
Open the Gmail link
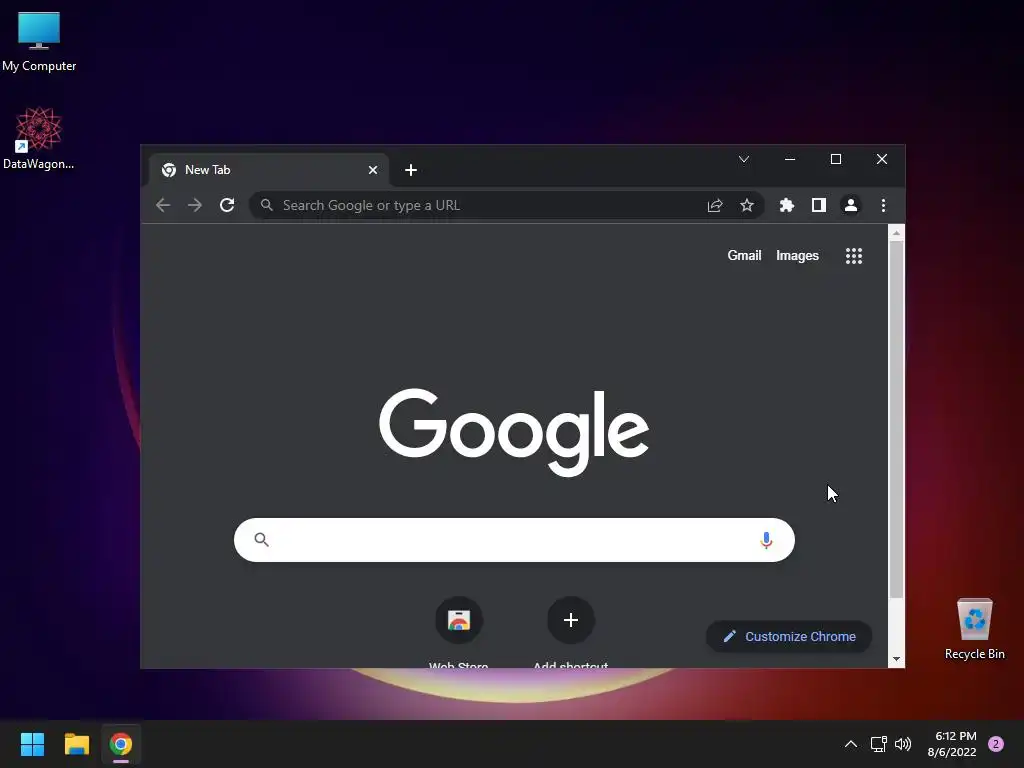point(744,255)
